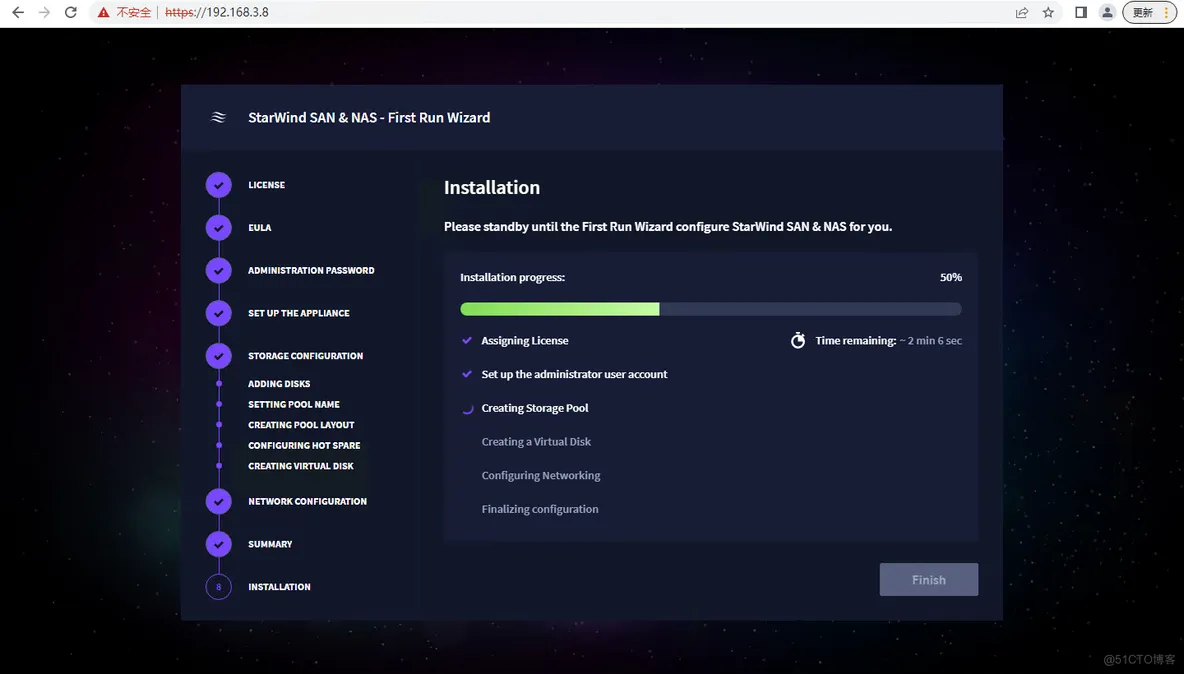Click checkmark beside Set up administrator account
Viewport: 1184px width, 674px height.
point(467,374)
